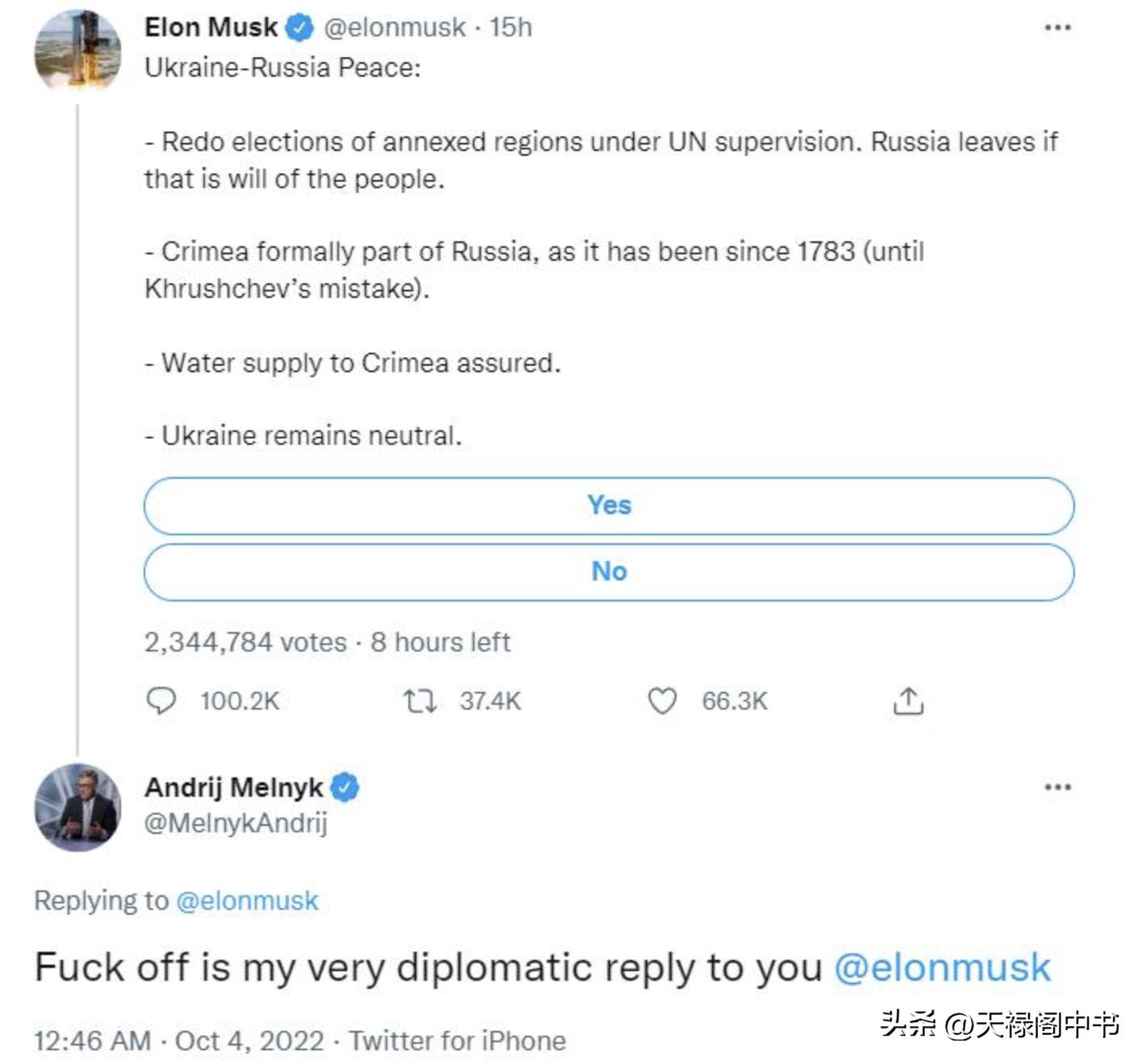
Task: Click the @elonmusk mention in reply text
Action: click(942, 966)
